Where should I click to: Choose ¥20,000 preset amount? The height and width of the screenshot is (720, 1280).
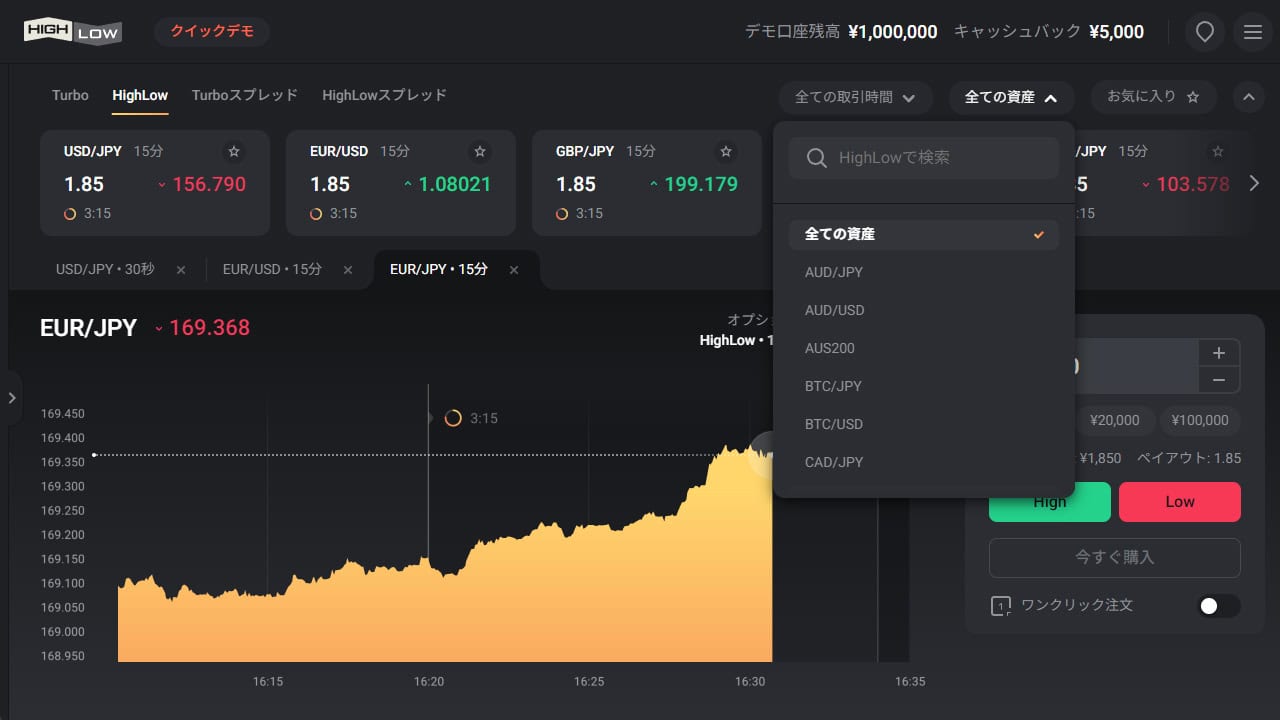[x=1115, y=420]
